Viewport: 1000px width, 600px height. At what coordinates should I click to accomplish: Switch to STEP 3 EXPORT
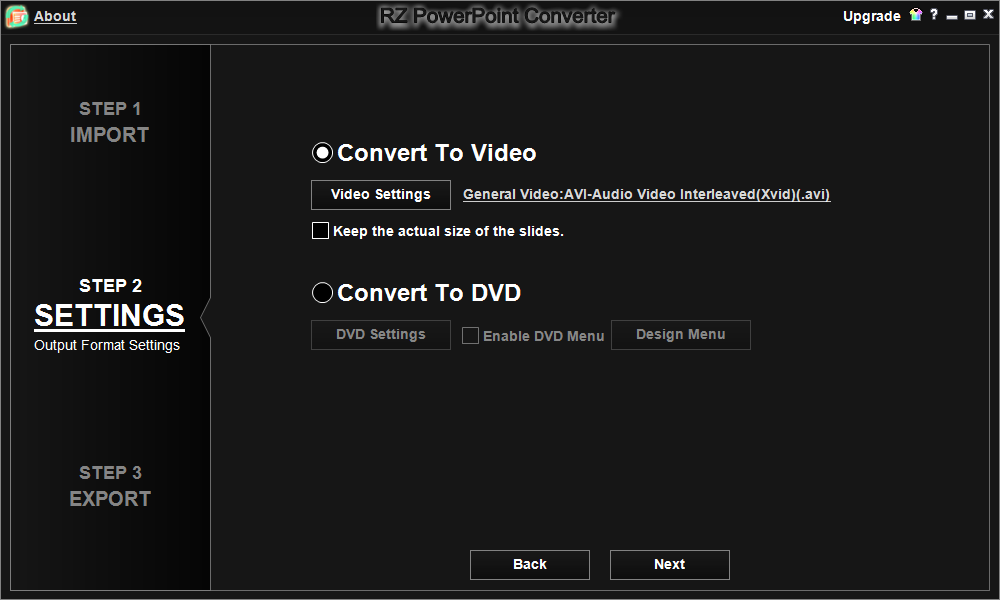point(109,485)
